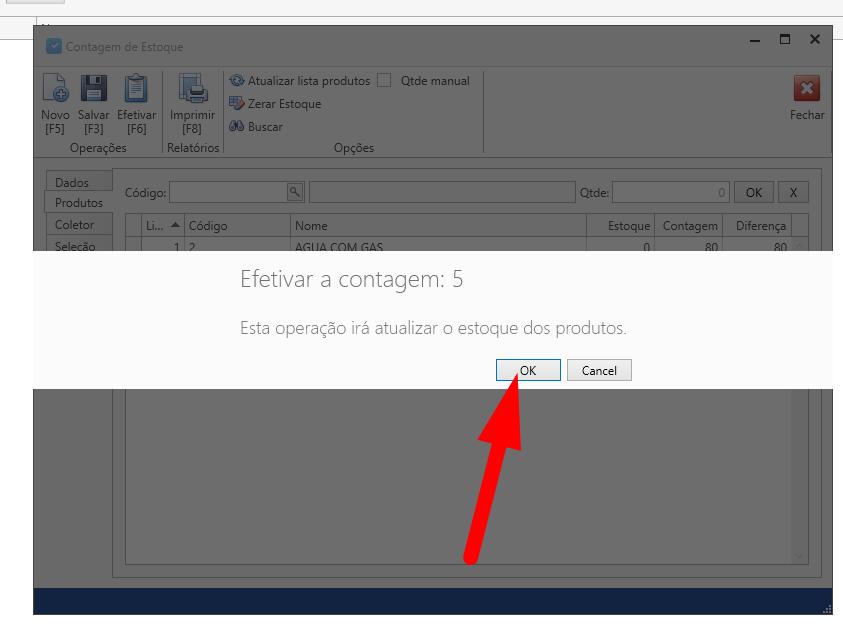Click the red Fechar icon
843x635 pixels.
tap(806, 90)
